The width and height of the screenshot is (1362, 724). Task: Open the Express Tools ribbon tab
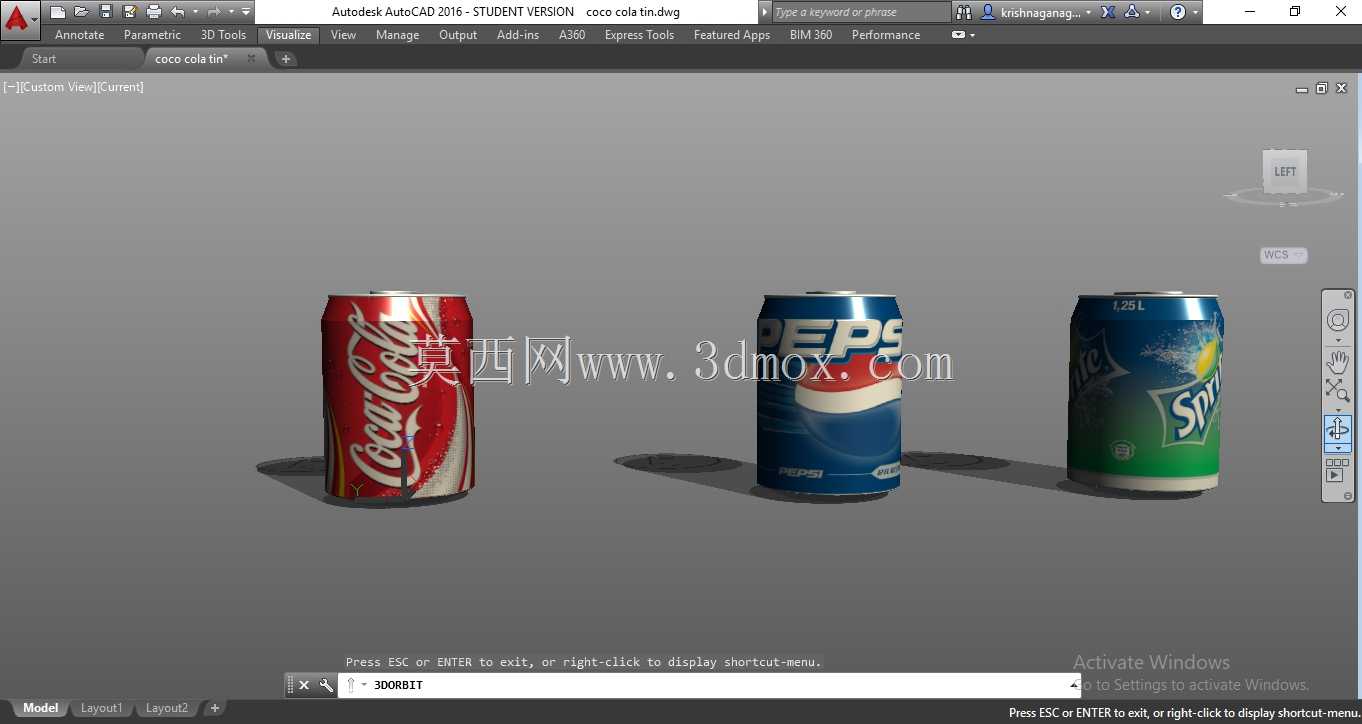tap(639, 35)
